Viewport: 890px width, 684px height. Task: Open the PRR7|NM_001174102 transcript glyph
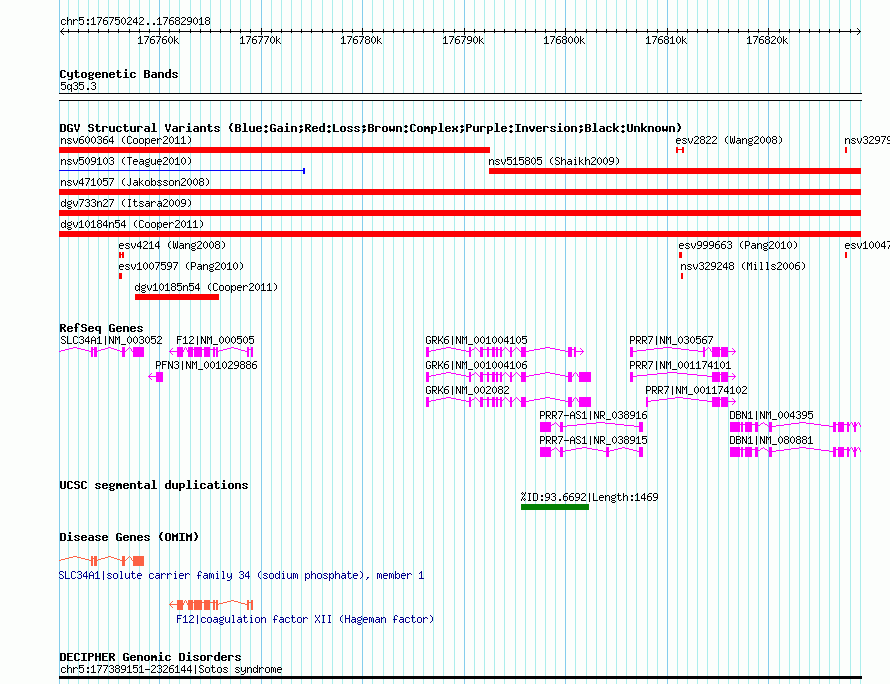[691, 402]
